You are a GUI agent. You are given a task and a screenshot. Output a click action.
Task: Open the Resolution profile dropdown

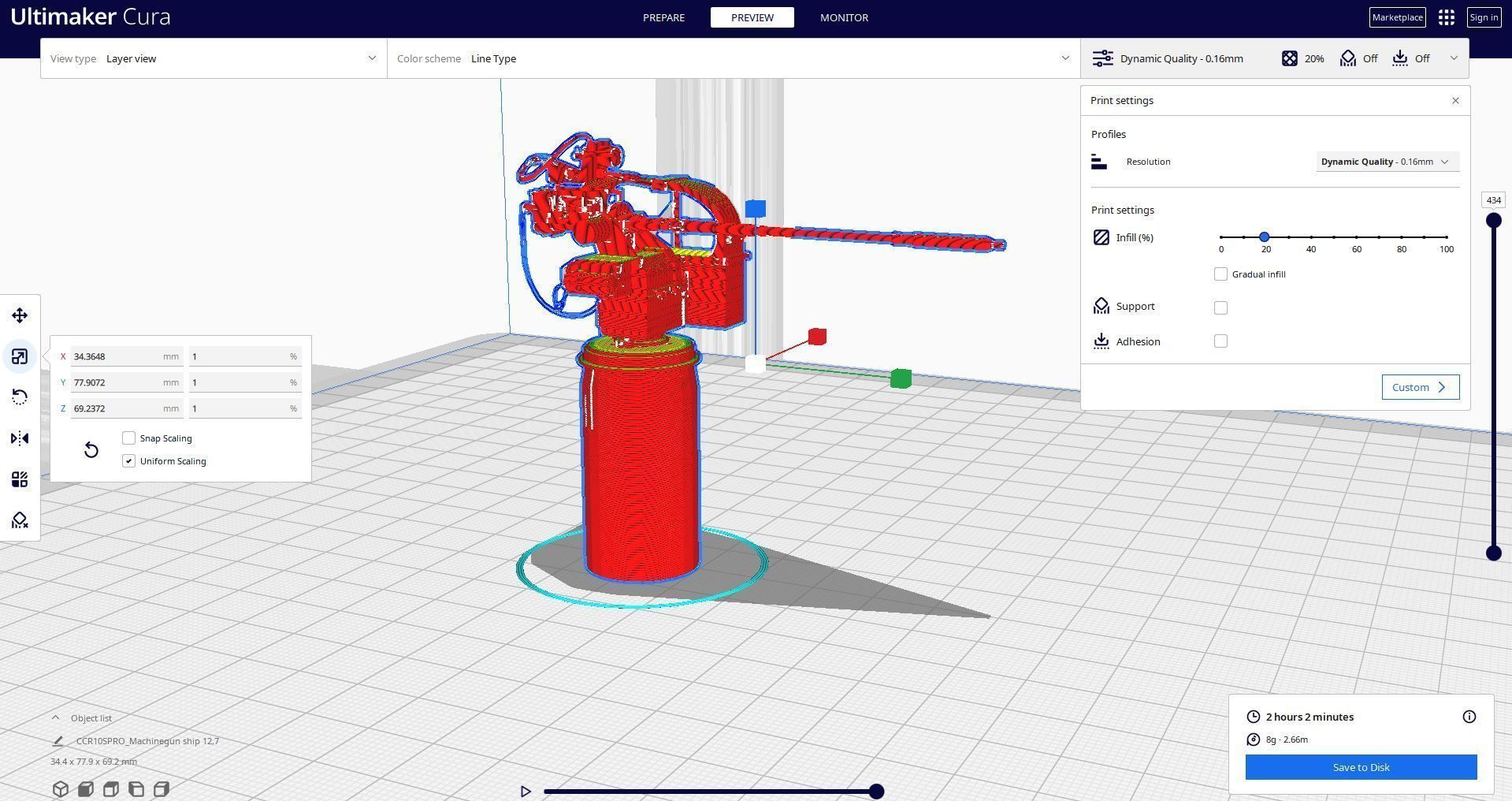tap(1388, 162)
